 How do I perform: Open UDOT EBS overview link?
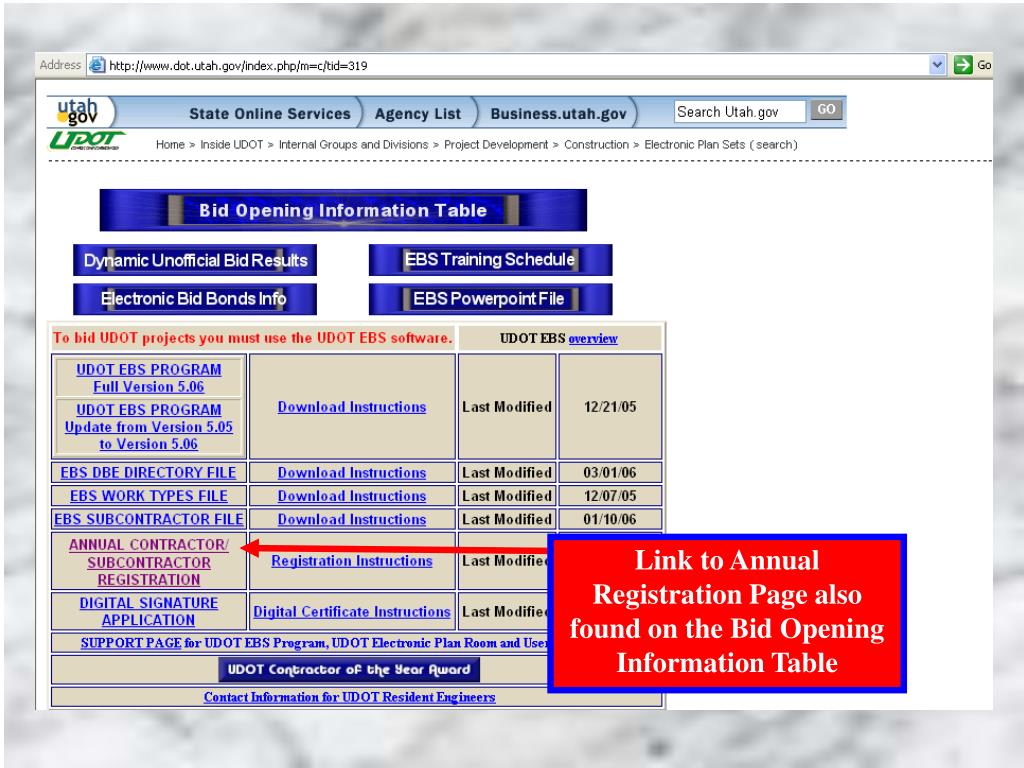point(592,338)
